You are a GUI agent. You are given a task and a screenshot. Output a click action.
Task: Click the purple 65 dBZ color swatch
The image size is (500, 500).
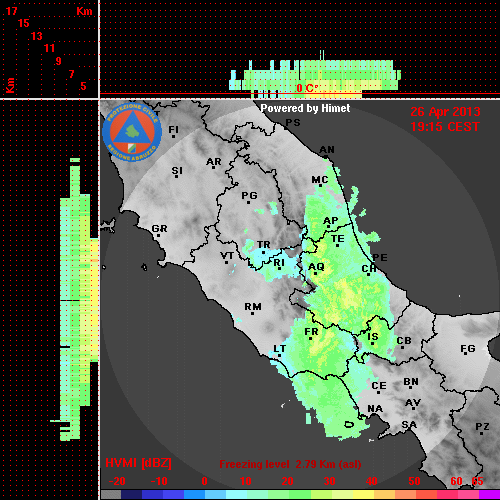(x=489, y=494)
